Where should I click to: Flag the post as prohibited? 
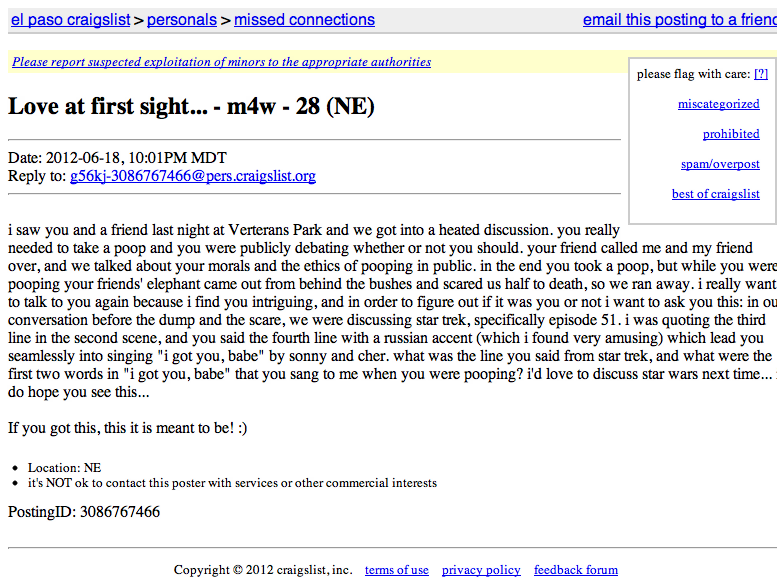click(x=731, y=134)
